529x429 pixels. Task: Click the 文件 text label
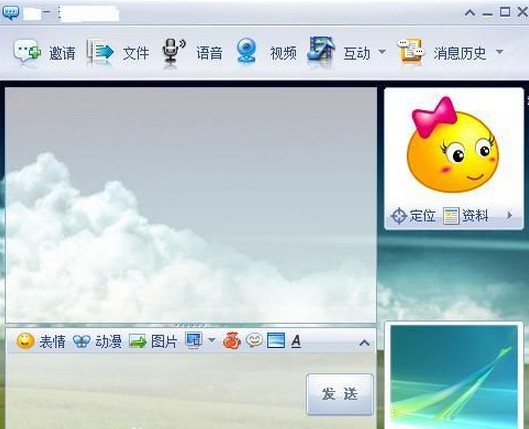point(136,53)
